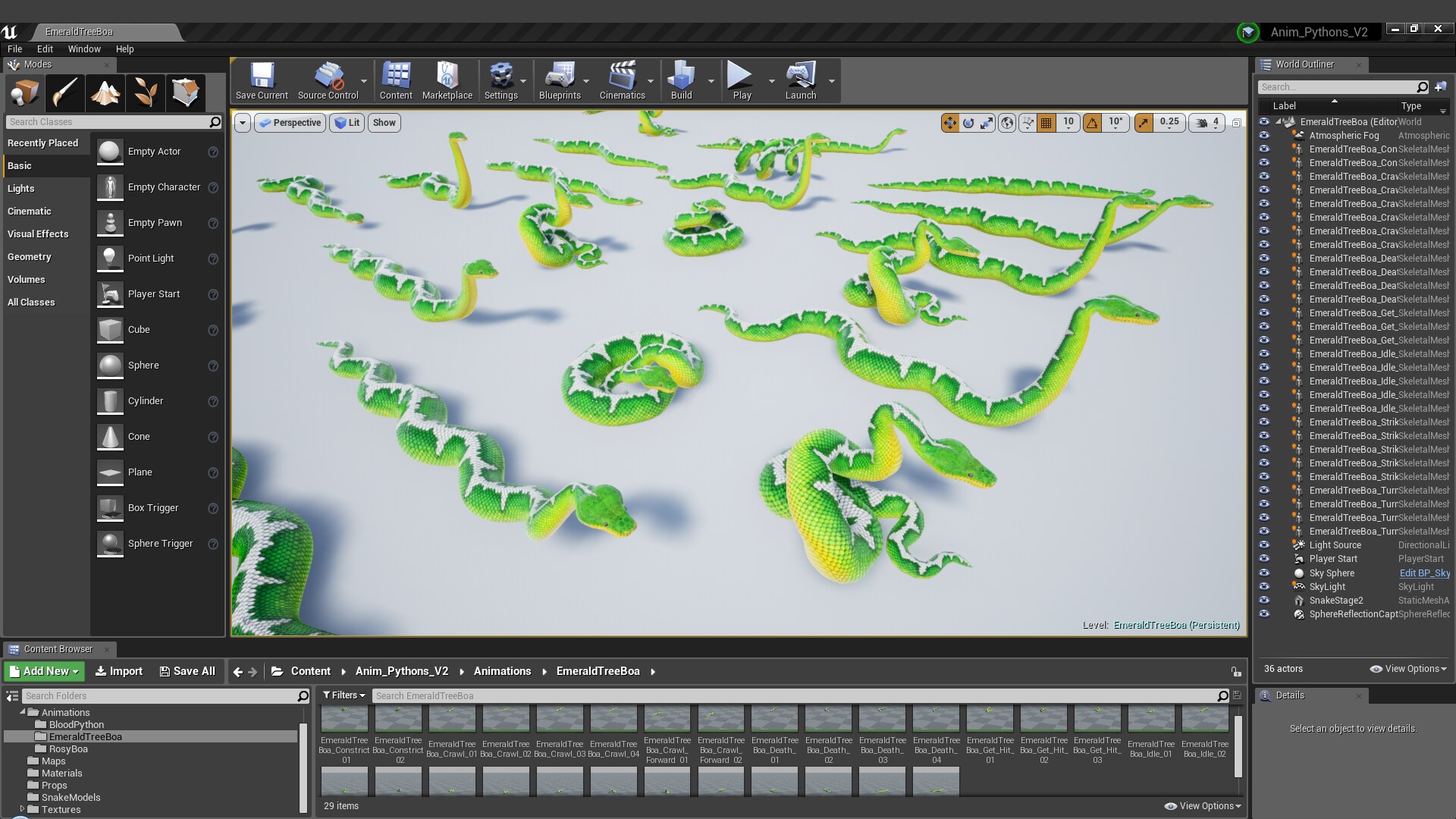
Task: Click the Launch toolbar icon
Action: click(x=801, y=80)
